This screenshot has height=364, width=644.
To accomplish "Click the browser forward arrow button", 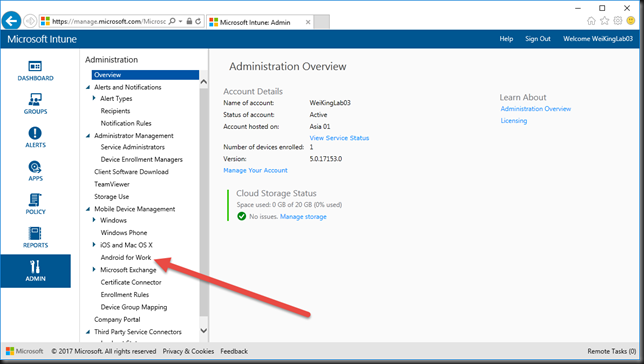I will point(30,21).
